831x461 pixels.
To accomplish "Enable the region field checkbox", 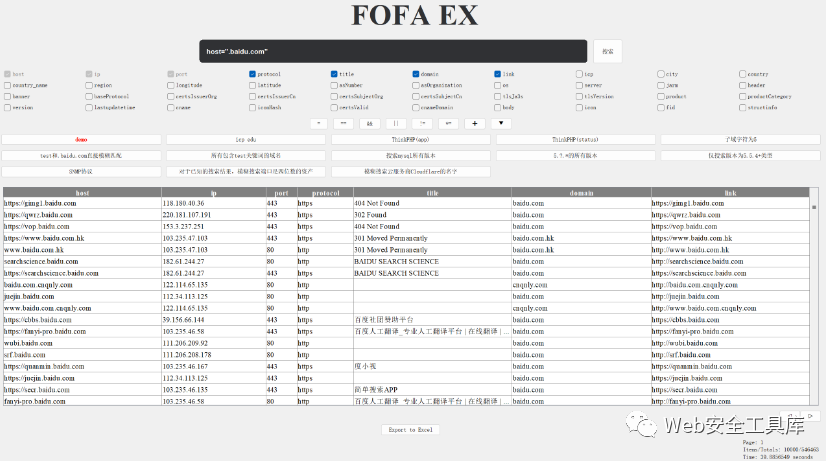I will point(89,85).
